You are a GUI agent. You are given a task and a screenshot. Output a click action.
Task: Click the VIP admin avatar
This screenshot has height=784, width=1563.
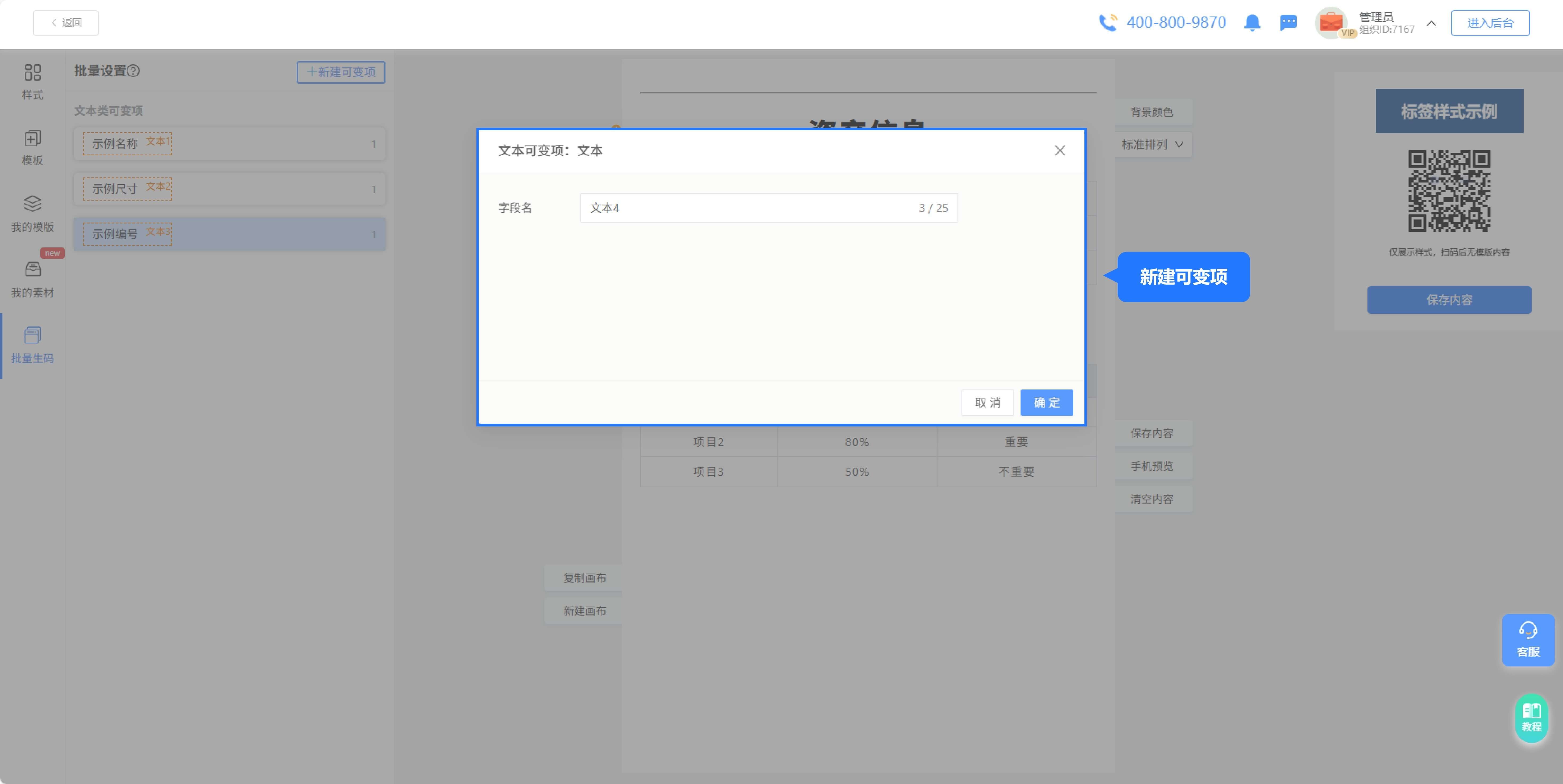point(1331,23)
